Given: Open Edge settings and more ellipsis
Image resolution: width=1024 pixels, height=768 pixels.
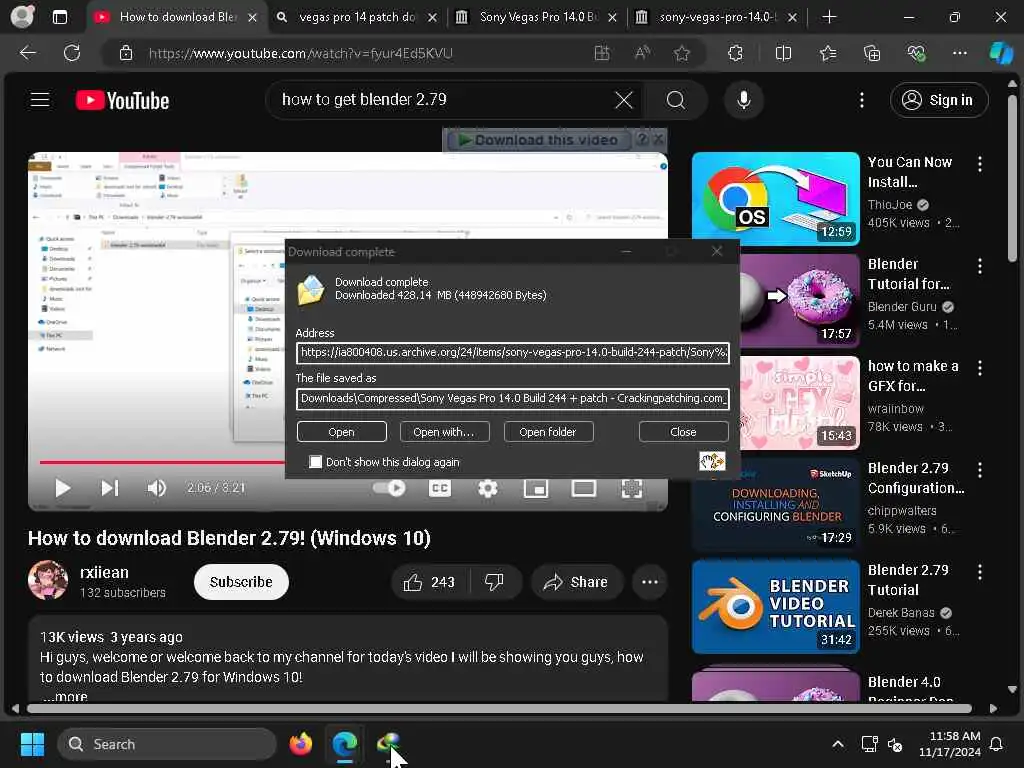Looking at the screenshot, I should tap(959, 53).
